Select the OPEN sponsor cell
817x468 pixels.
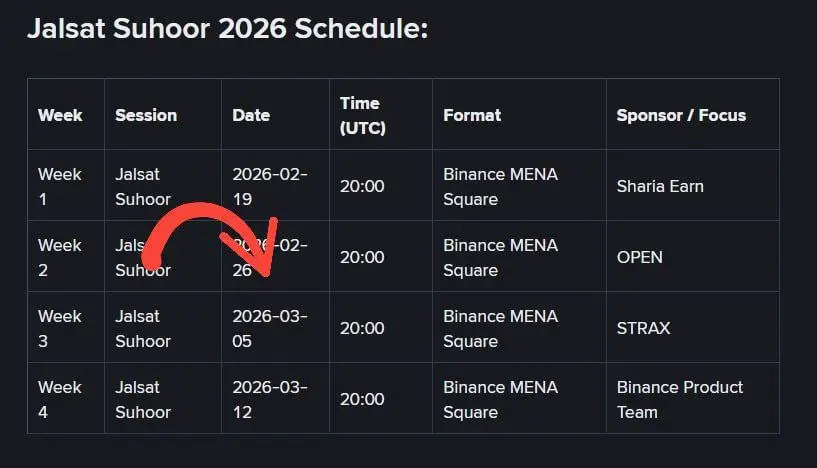(640, 257)
